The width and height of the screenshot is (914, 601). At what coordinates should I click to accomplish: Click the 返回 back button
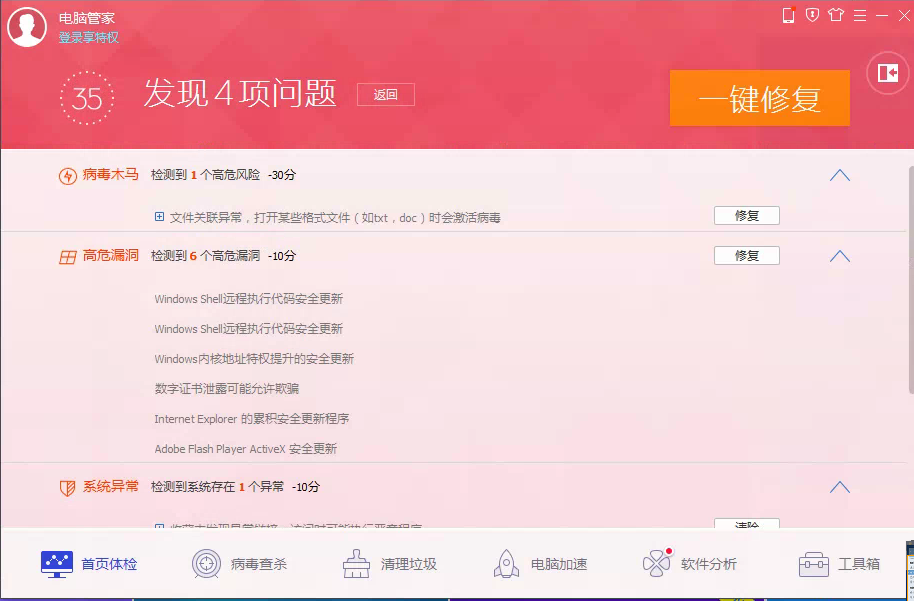pos(386,95)
